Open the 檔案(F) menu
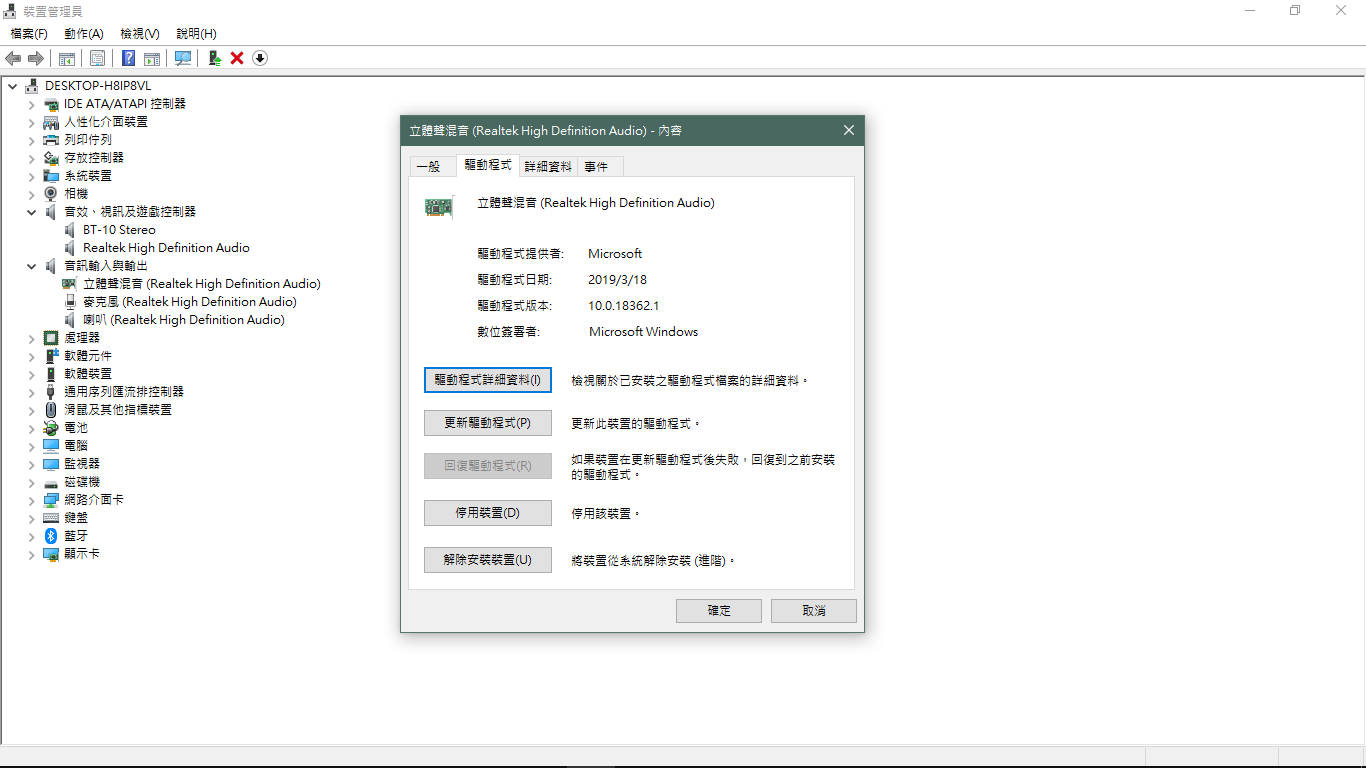 [x=29, y=34]
